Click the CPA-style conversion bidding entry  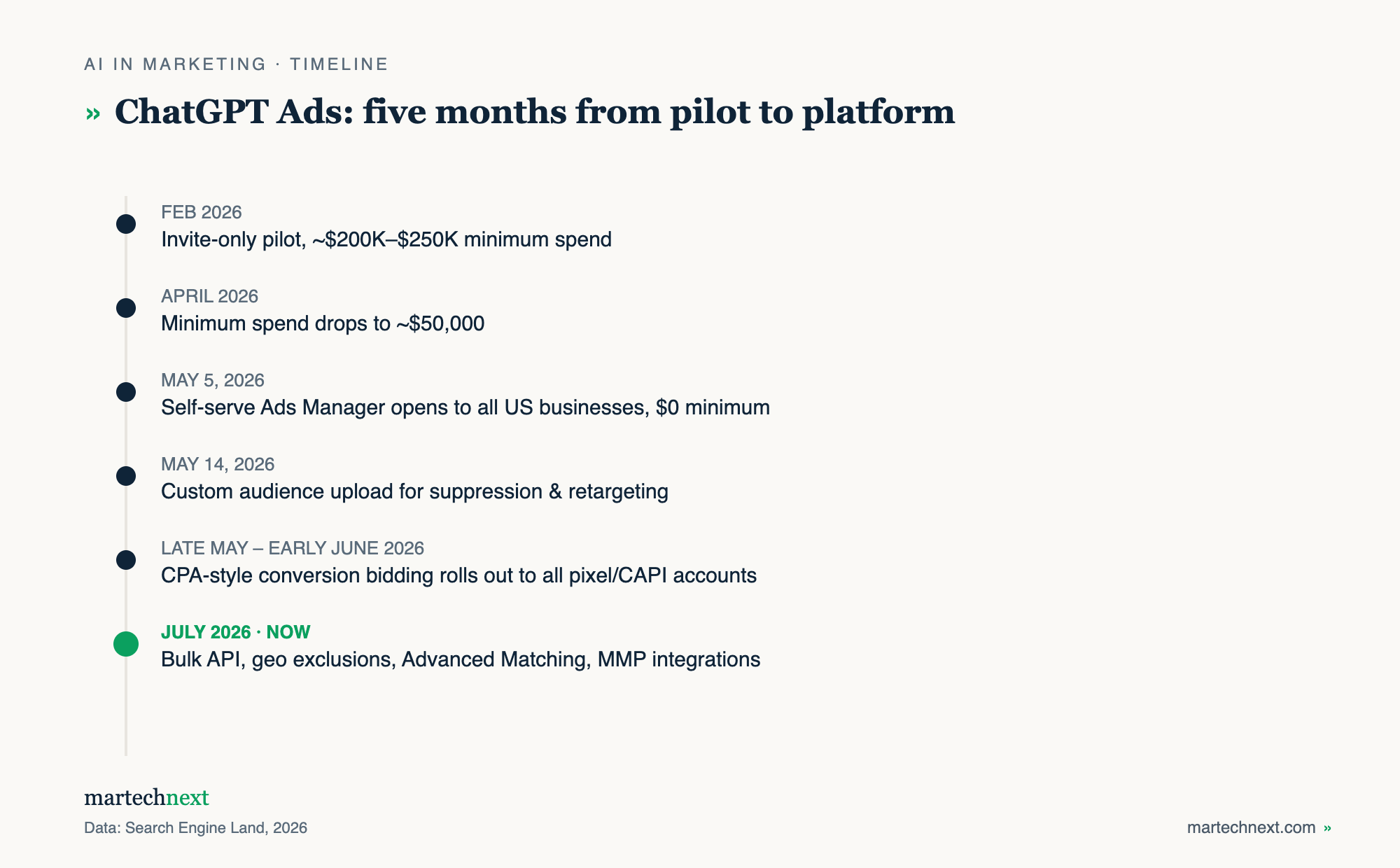(x=458, y=575)
